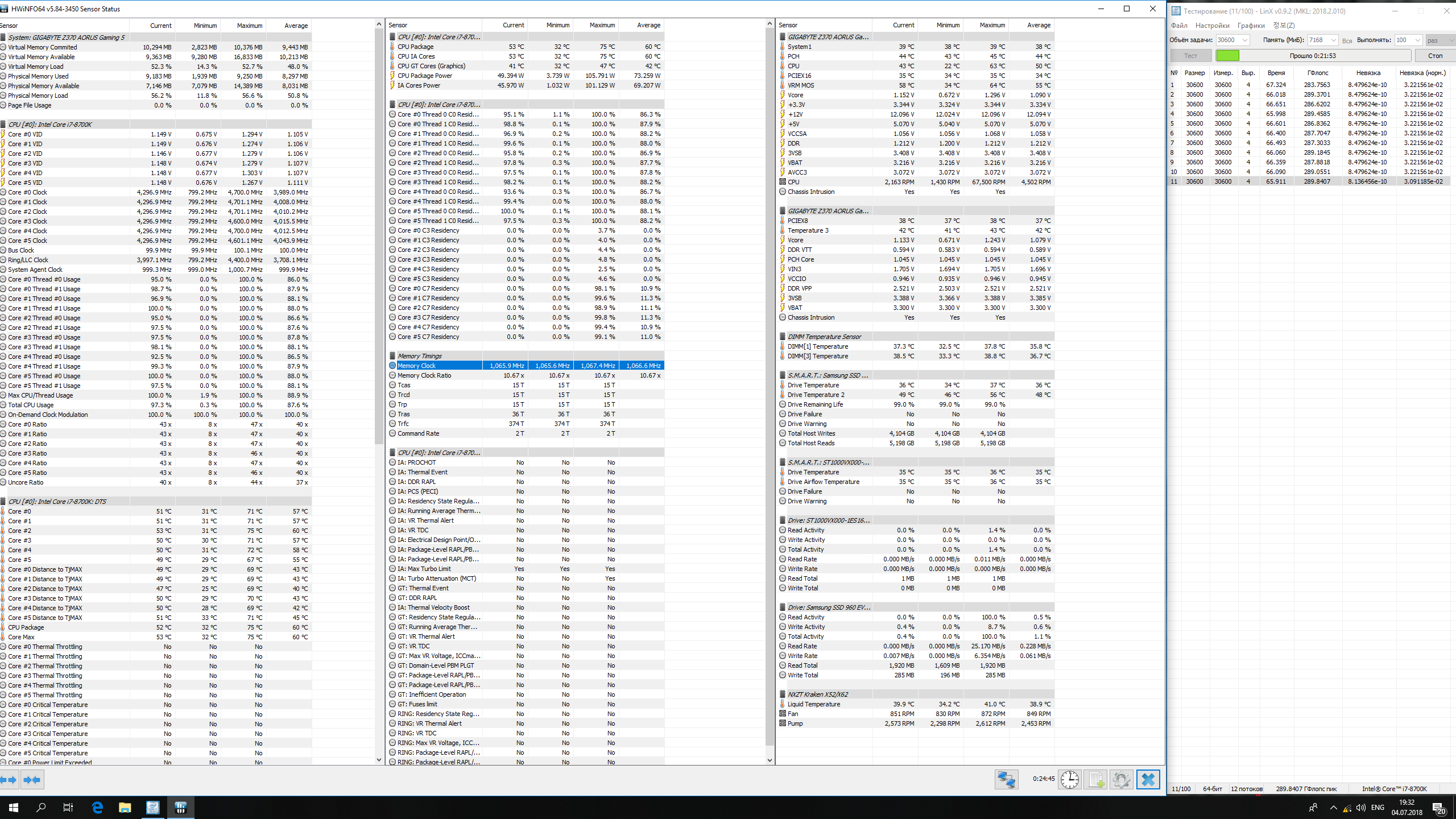Click the green LinX progress bar
Image resolution: width=1456 pixels, height=819 pixels.
coord(1227,55)
